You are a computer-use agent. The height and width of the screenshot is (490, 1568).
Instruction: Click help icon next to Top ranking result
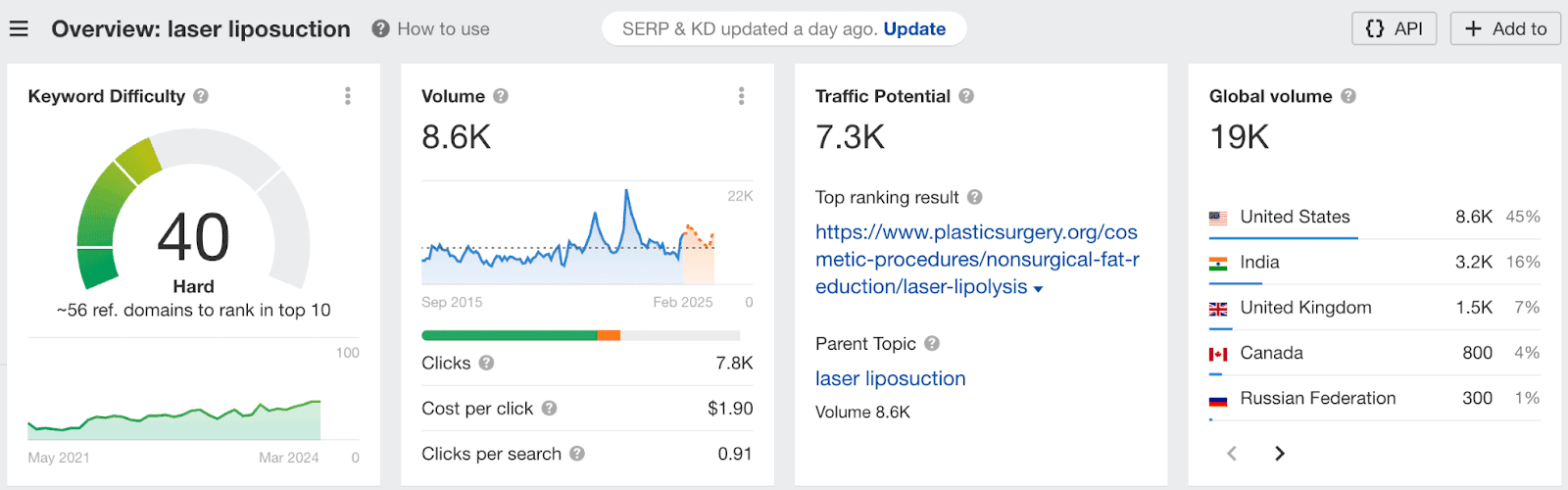click(x=975, y=197)
